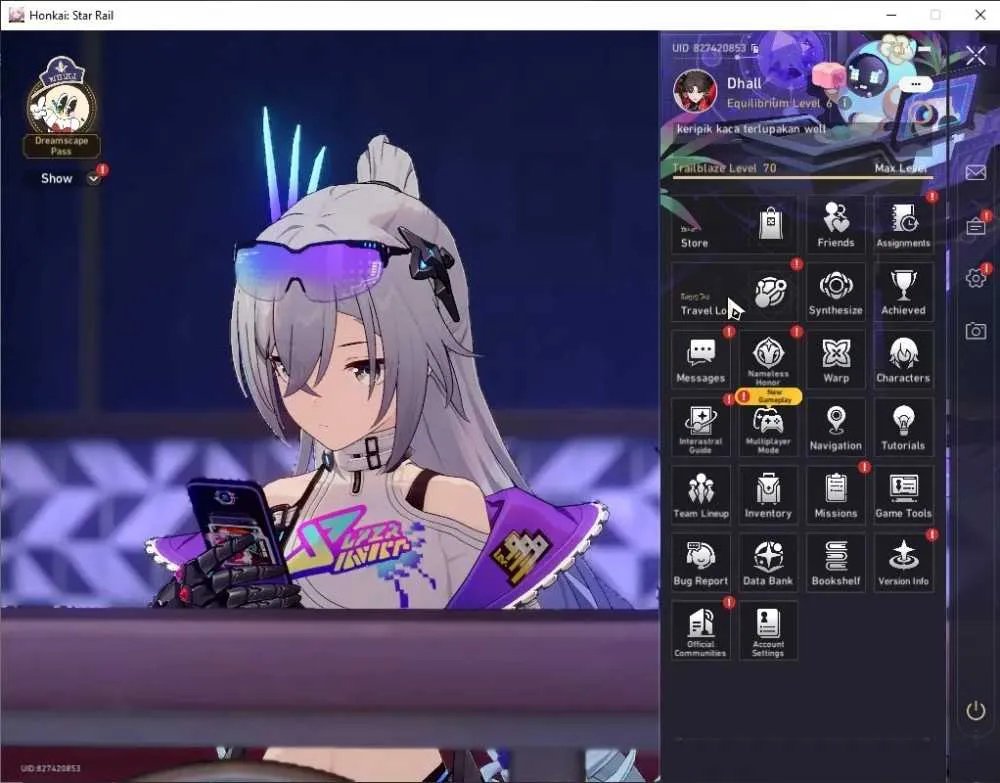Screen dimensions: 1000x783
Task: Open the Team Lineup icon
Action: (x=700, y=495)
